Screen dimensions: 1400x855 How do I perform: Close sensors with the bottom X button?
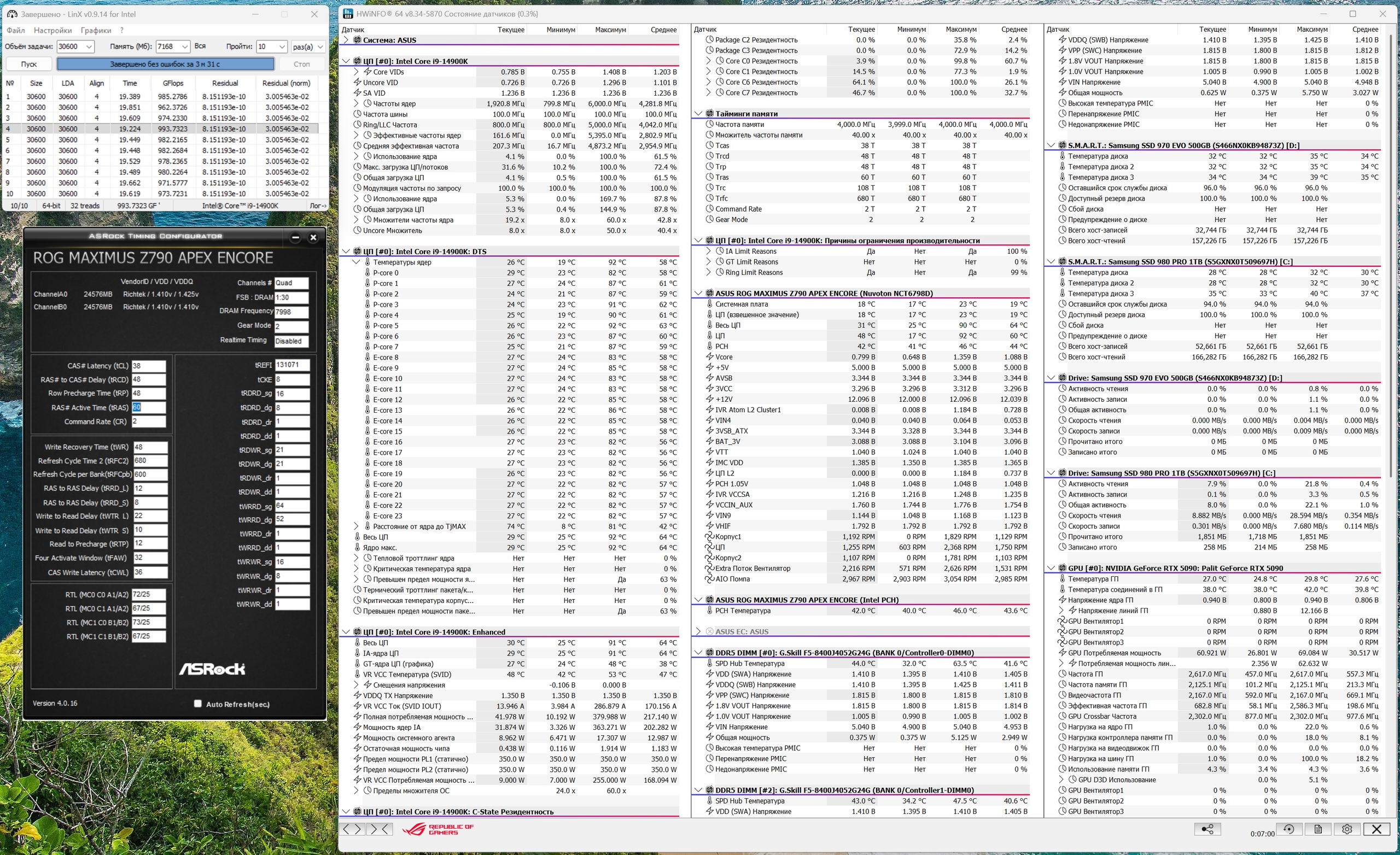[x=1376, y=829]
